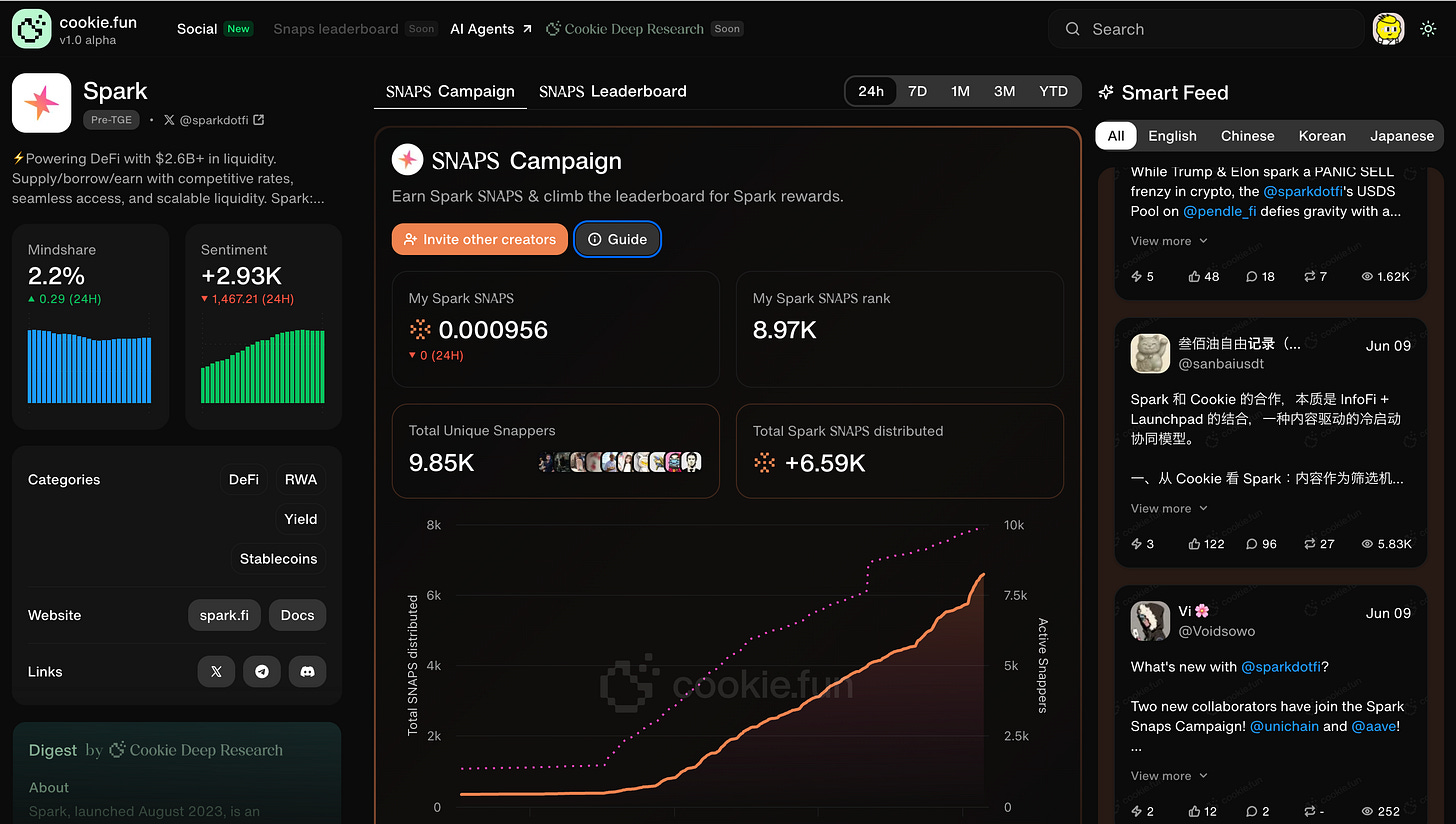Click Invite other creators button

click(480, 239)
